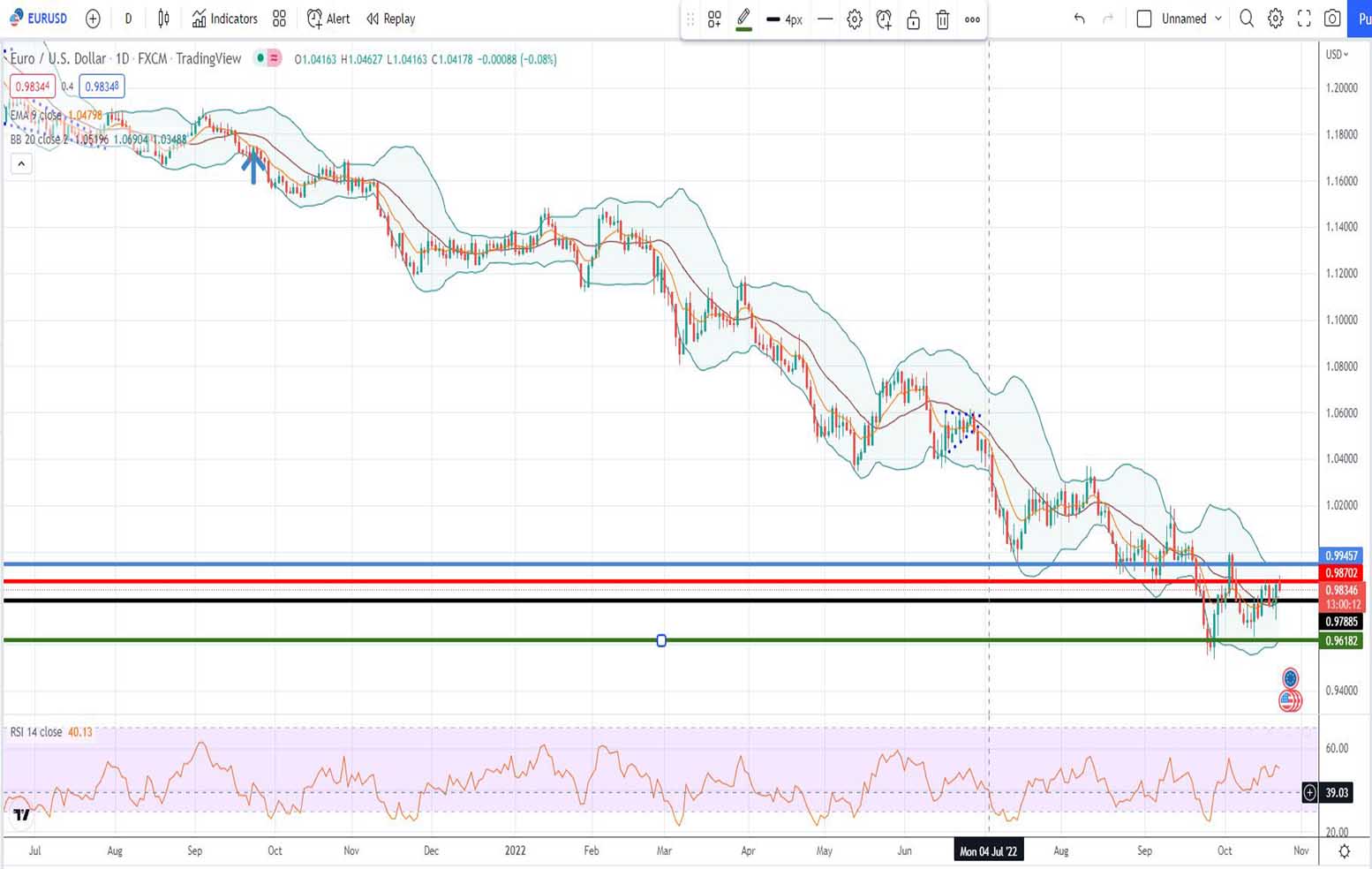Click the plus icon near RSI value 39.03

tap(1308, 793)
